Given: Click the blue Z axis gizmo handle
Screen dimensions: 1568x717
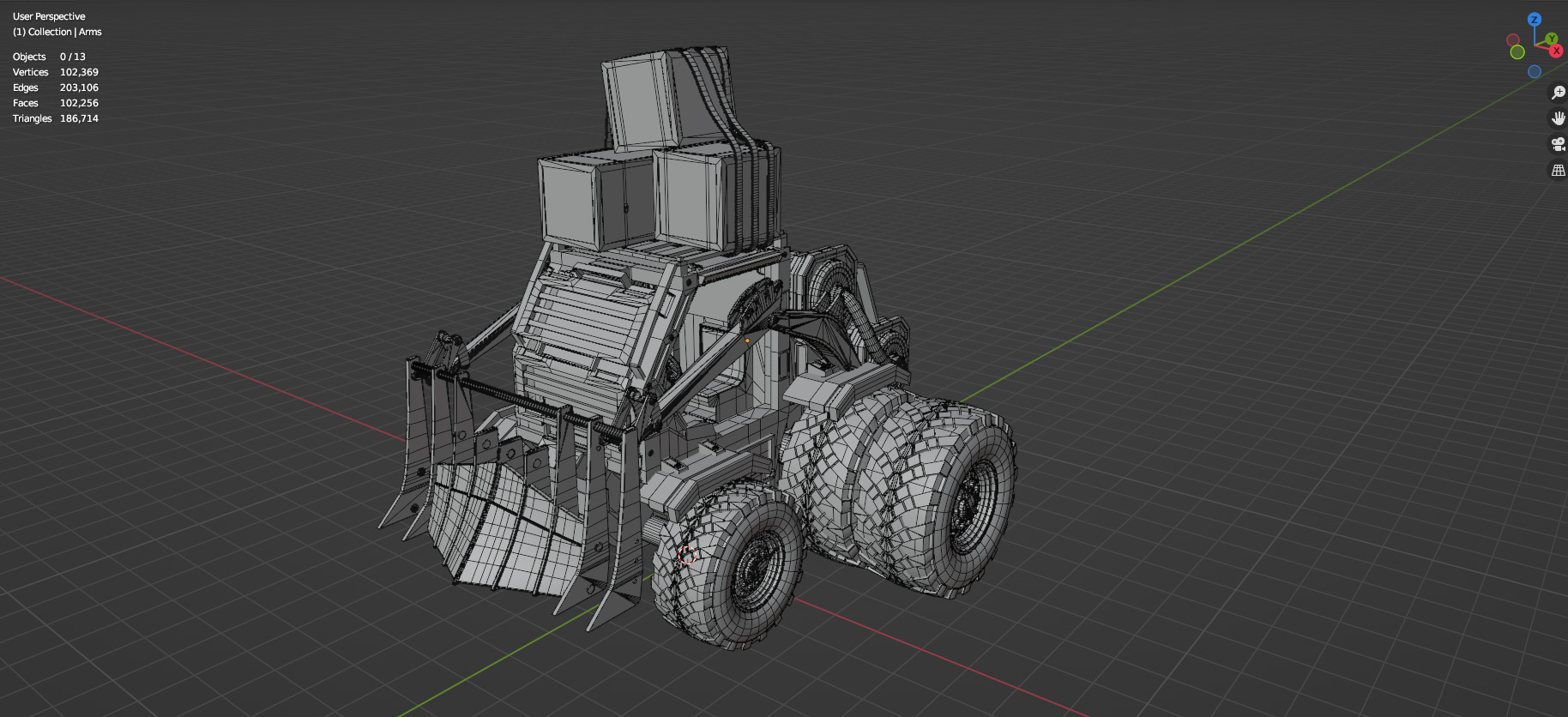Looking at the screenshot, I should 1535,20.
